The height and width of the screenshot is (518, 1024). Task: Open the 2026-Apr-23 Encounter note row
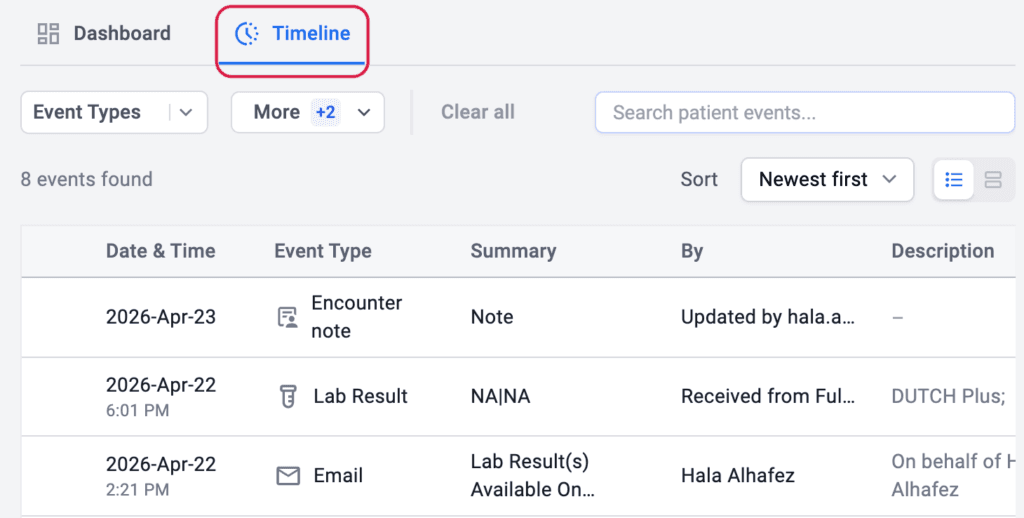click(x=519, y=317)
